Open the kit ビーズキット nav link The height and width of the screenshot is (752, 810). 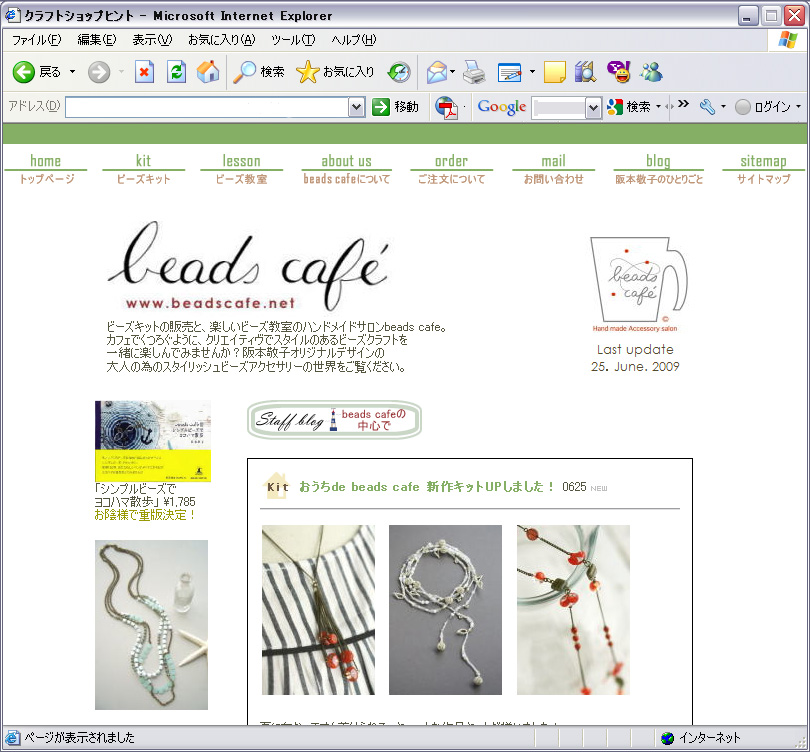tap(144, 169)
